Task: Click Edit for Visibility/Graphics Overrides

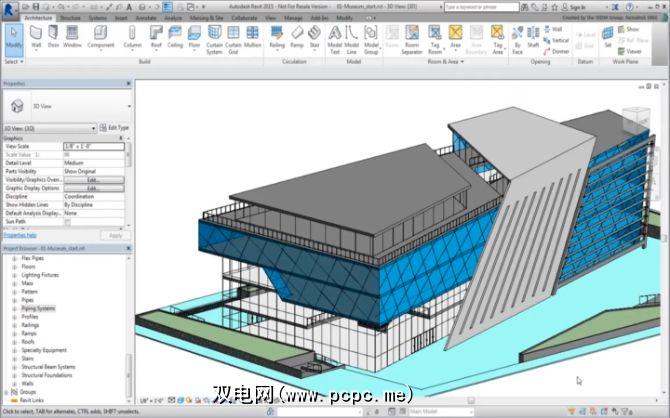Action: pos(92,179)
